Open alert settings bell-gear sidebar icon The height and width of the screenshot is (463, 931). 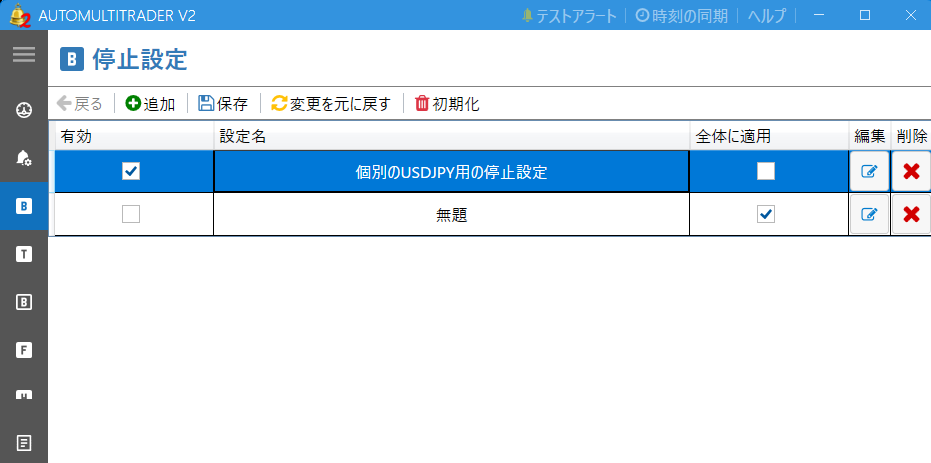24,158
